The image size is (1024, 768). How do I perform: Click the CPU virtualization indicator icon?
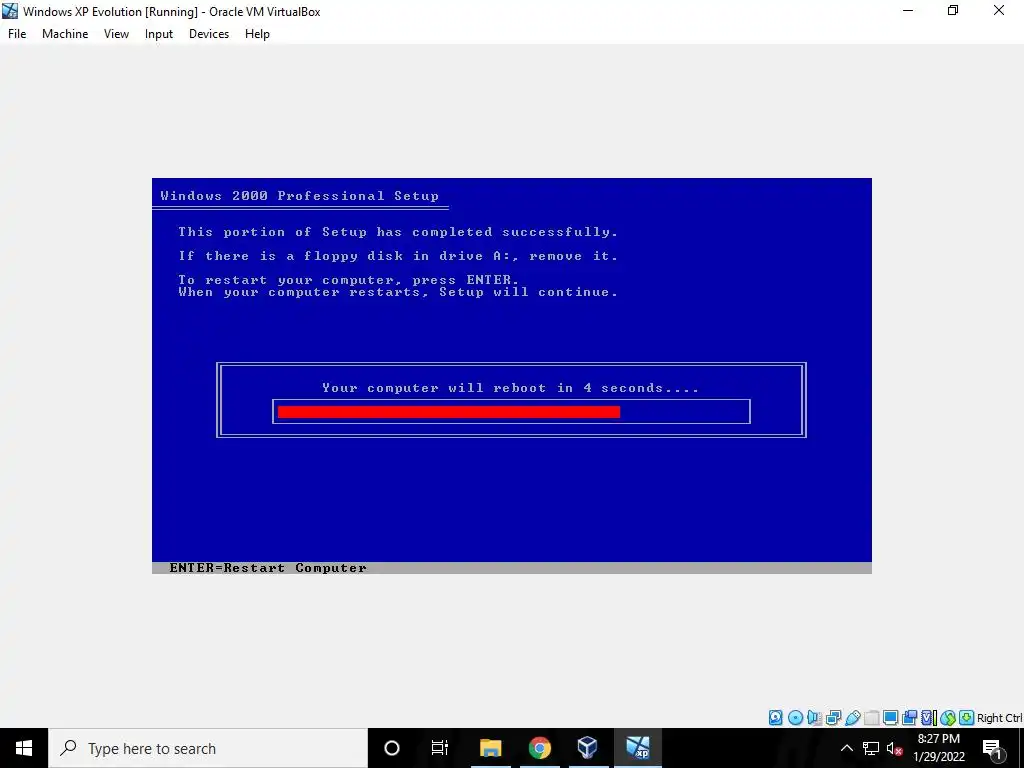[928, 718]
